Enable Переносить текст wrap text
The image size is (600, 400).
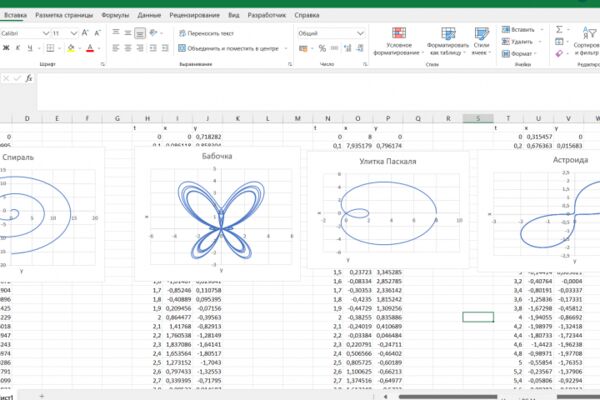206,33
